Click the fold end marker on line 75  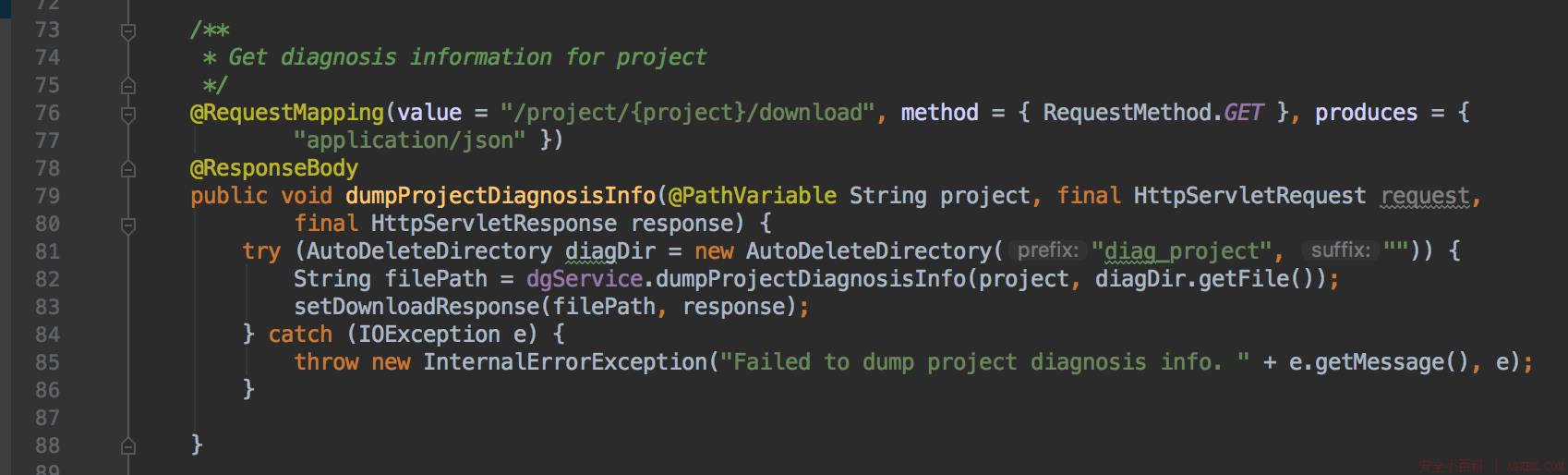point(128,86)
